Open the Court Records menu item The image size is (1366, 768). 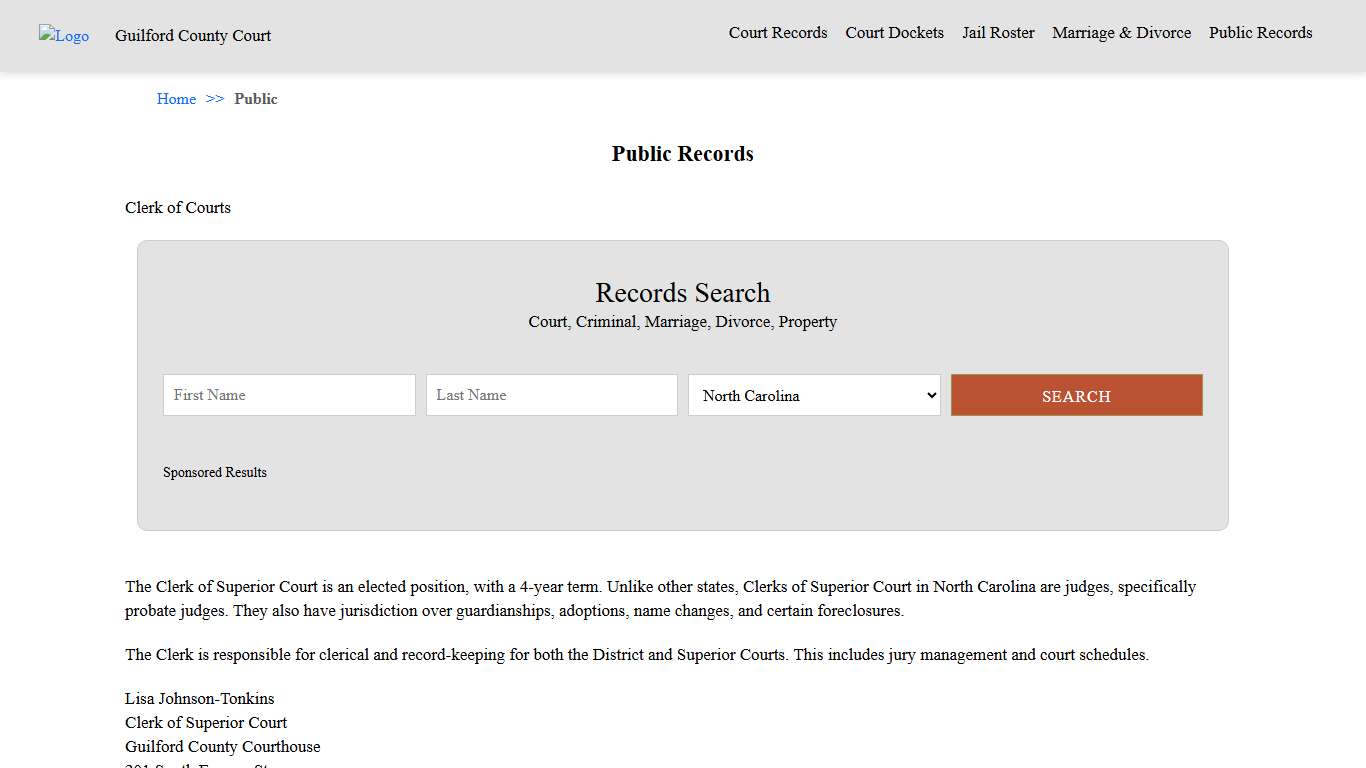coord(777,33)
